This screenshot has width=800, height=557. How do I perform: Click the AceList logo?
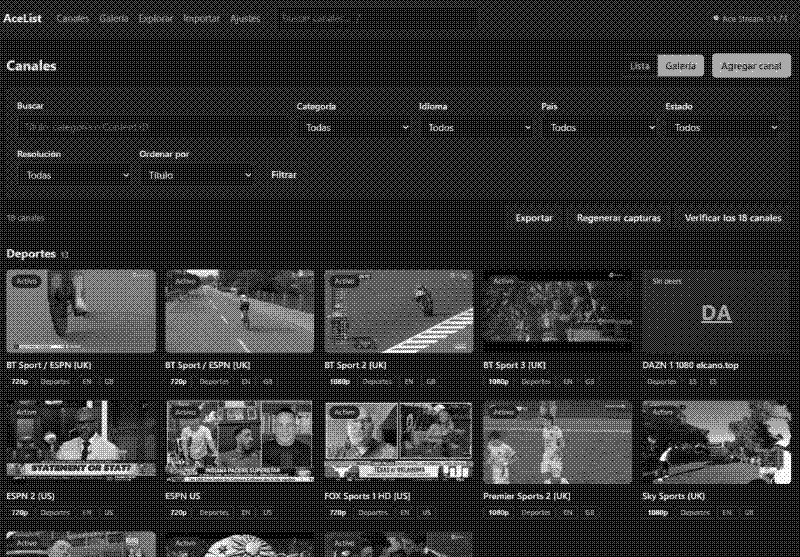[22, 18]
